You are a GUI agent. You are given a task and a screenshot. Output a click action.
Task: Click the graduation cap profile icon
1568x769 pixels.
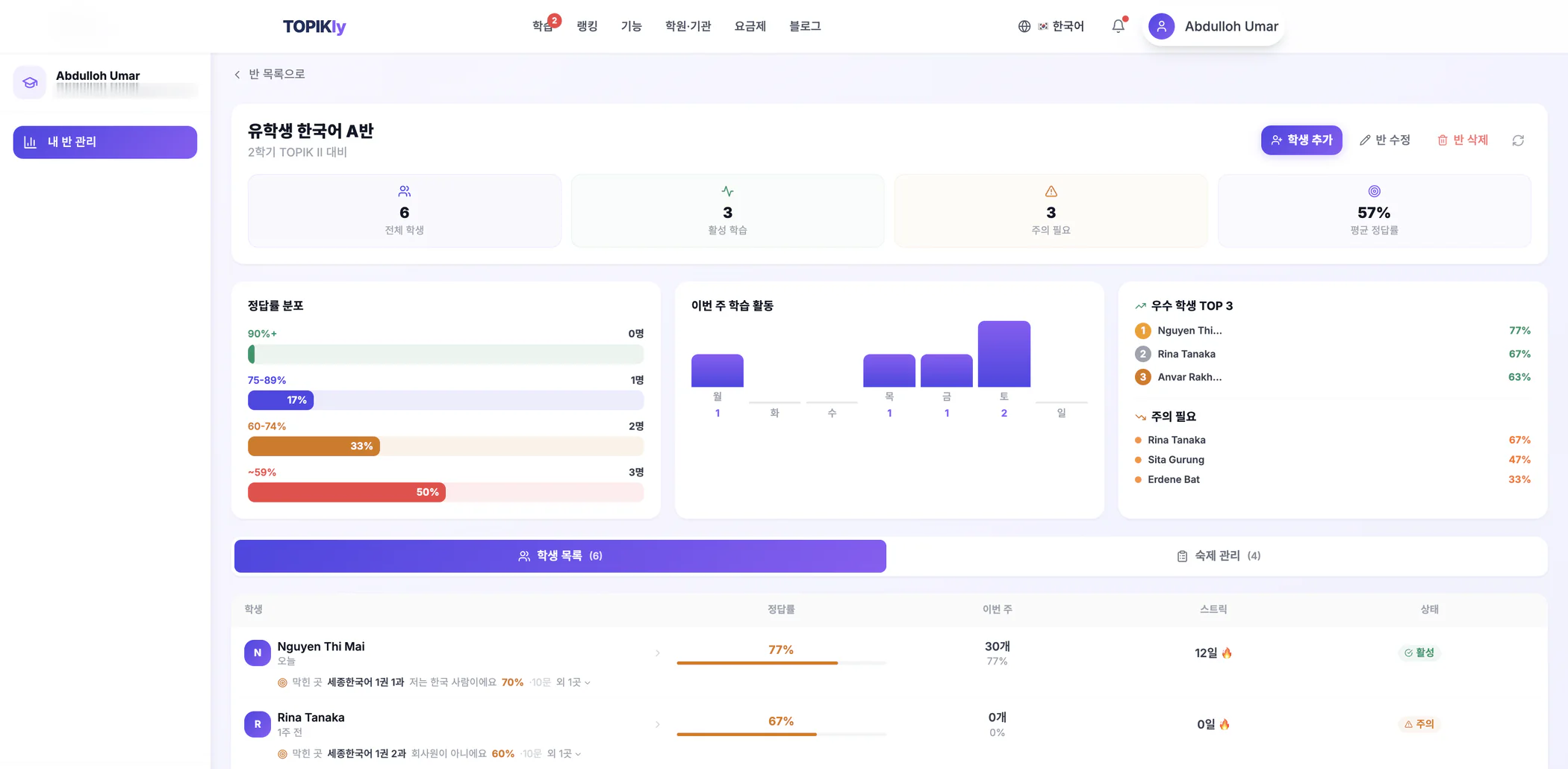pyautogui.click(x=30, y=82)
